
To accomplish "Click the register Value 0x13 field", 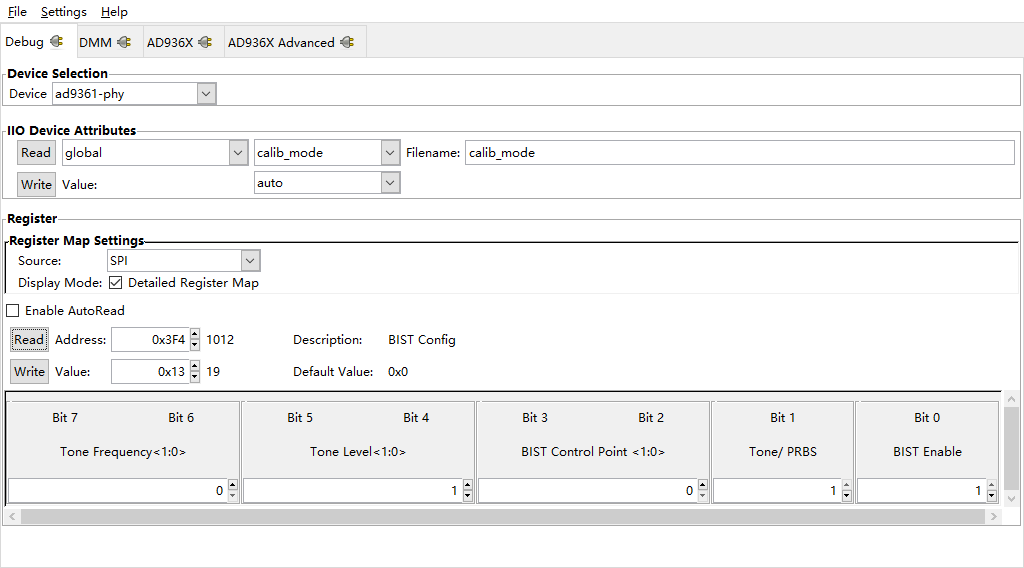I will 150,371.
